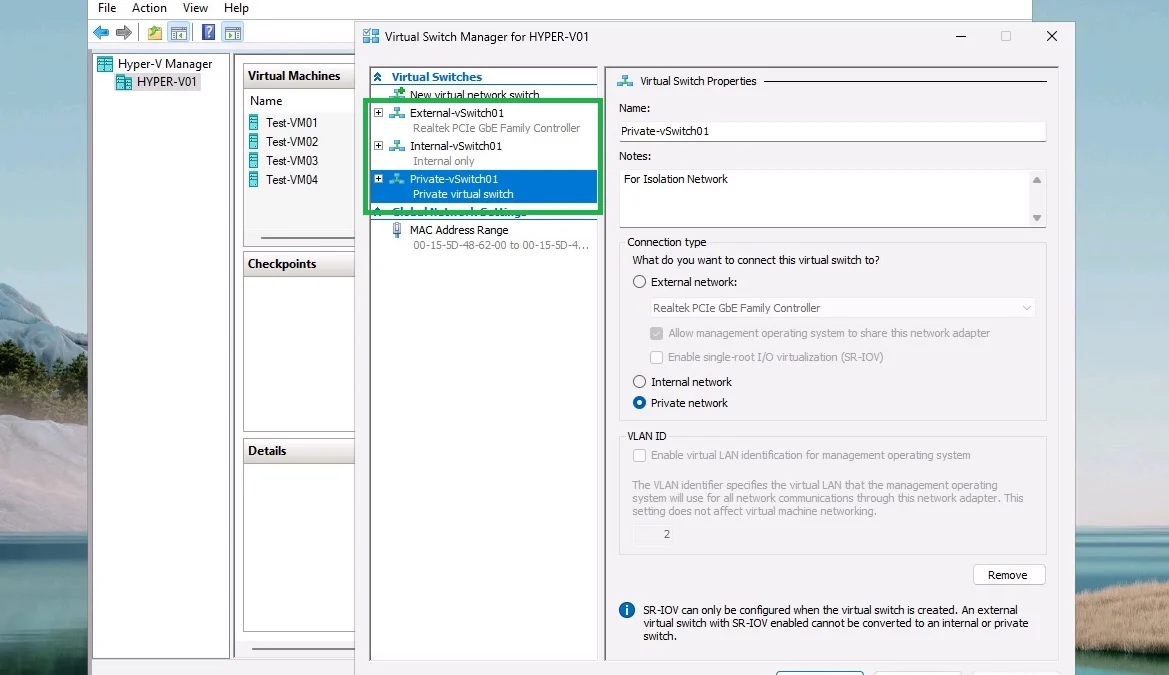Image resolution: width=1169 pixels, height=675 pixels.
Task: Expand the External-vSwitch01 tree node
Action: point(379,113)
